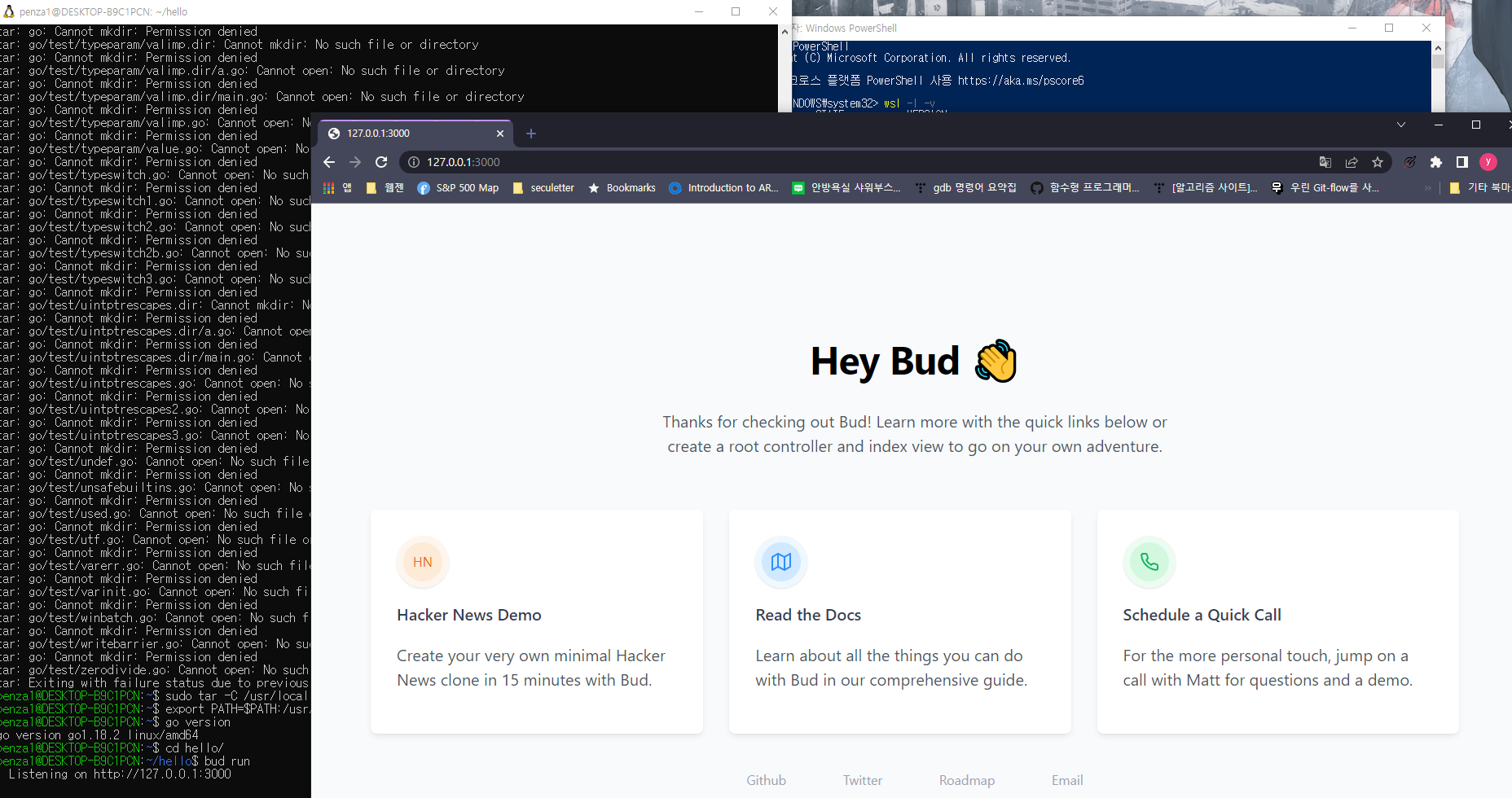Select the HN Hacker News Demo icon
Viewport: 1512px width, 798px height.
coord(422,562)
